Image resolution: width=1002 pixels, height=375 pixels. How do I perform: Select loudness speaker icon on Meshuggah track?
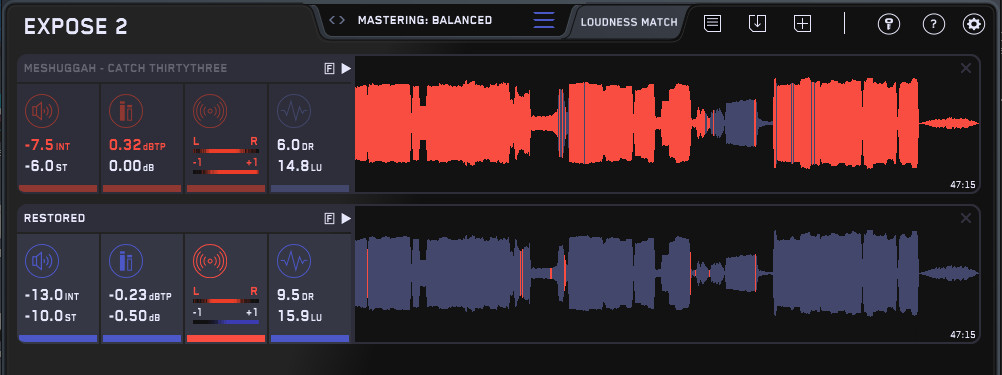click(42, 111)
